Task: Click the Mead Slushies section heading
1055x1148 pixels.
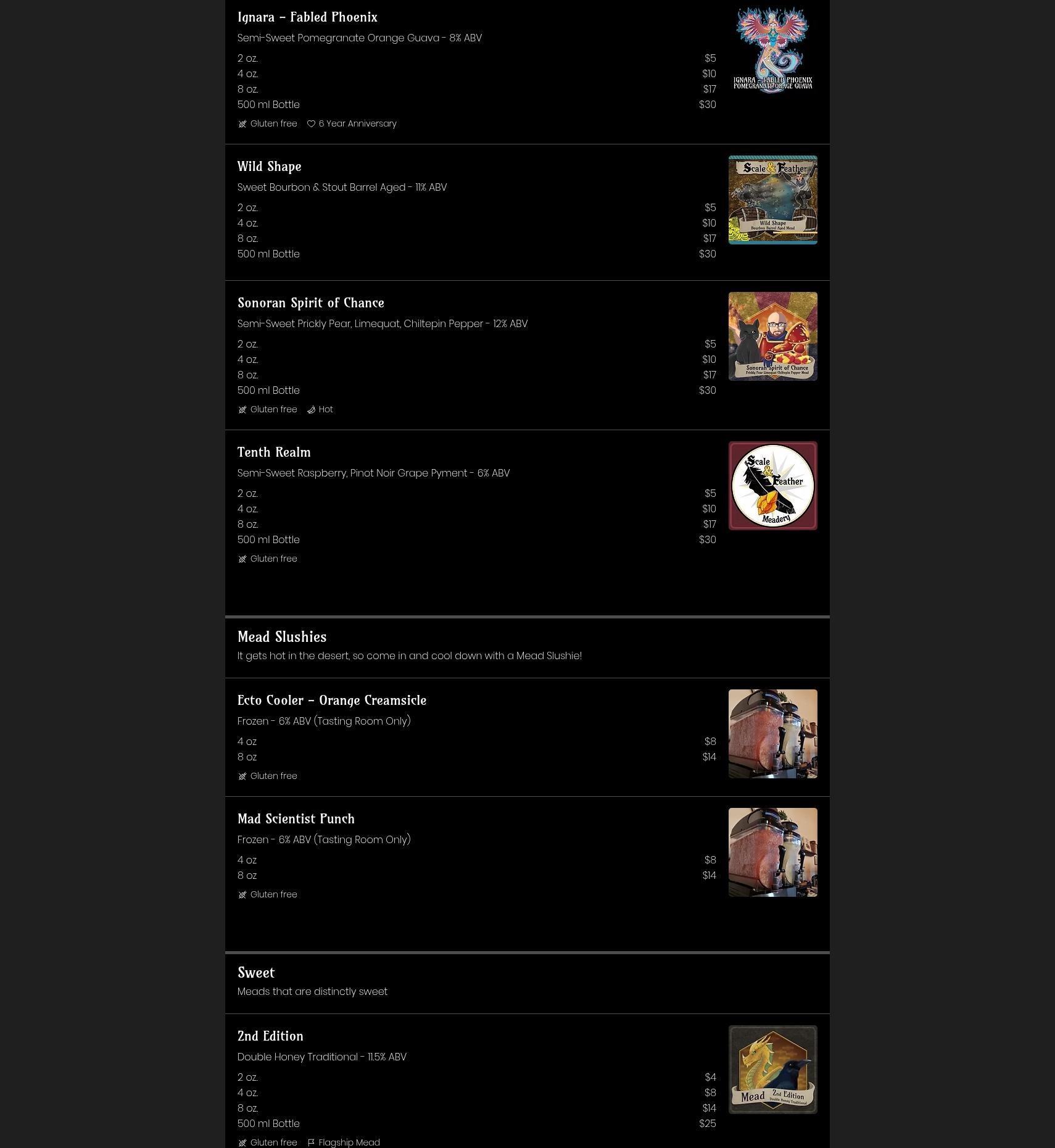Action: point(282,637)
